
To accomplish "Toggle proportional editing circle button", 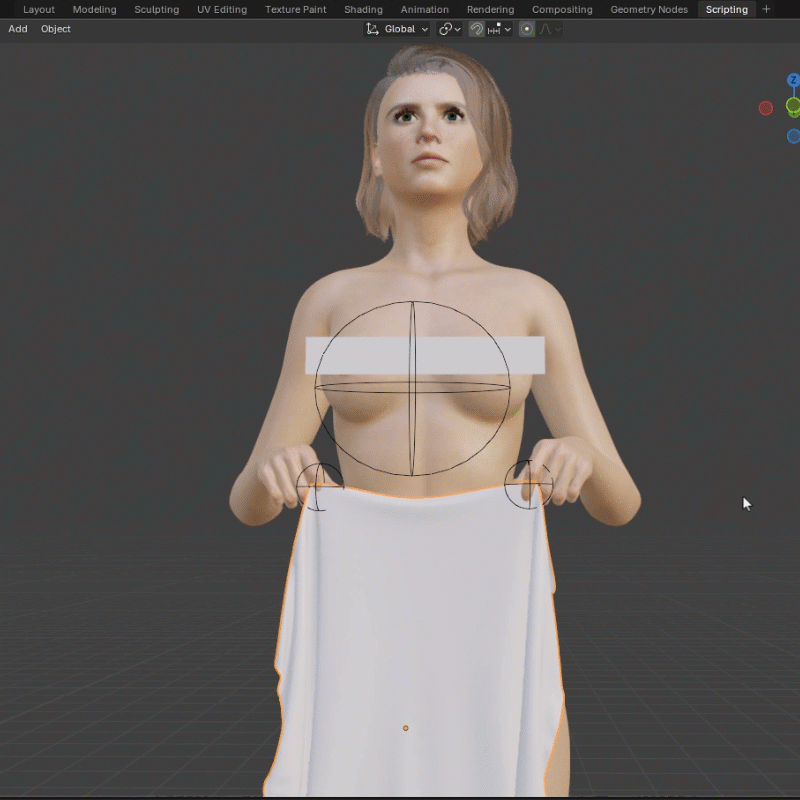I will click(527, 29).
